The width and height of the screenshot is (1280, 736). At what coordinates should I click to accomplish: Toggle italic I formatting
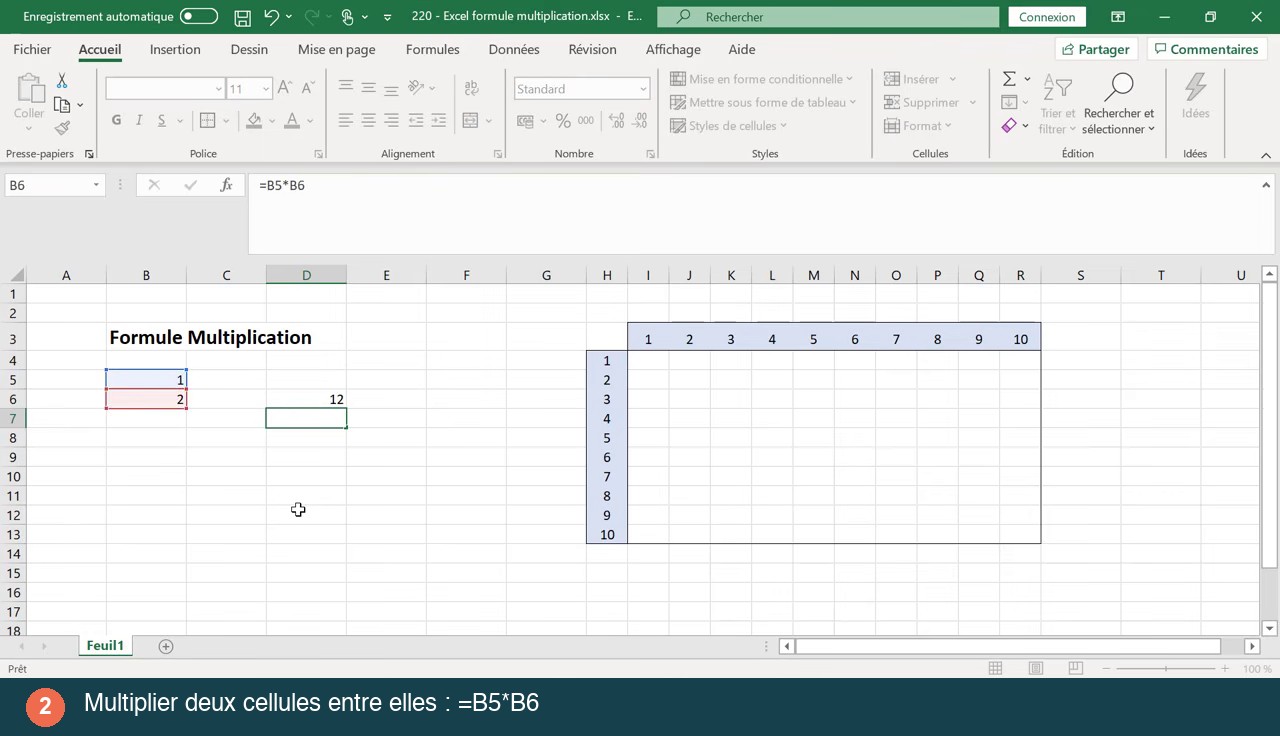pyautogui.click(x=139, y=120)
